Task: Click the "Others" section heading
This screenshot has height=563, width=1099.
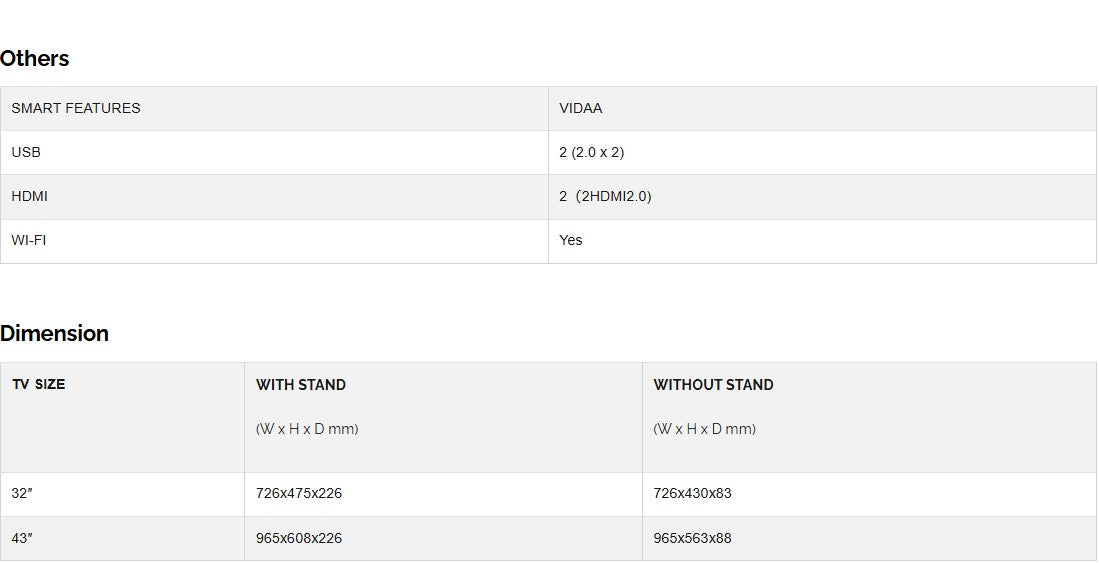Action: pyautogui.click(x=35, y=59)
